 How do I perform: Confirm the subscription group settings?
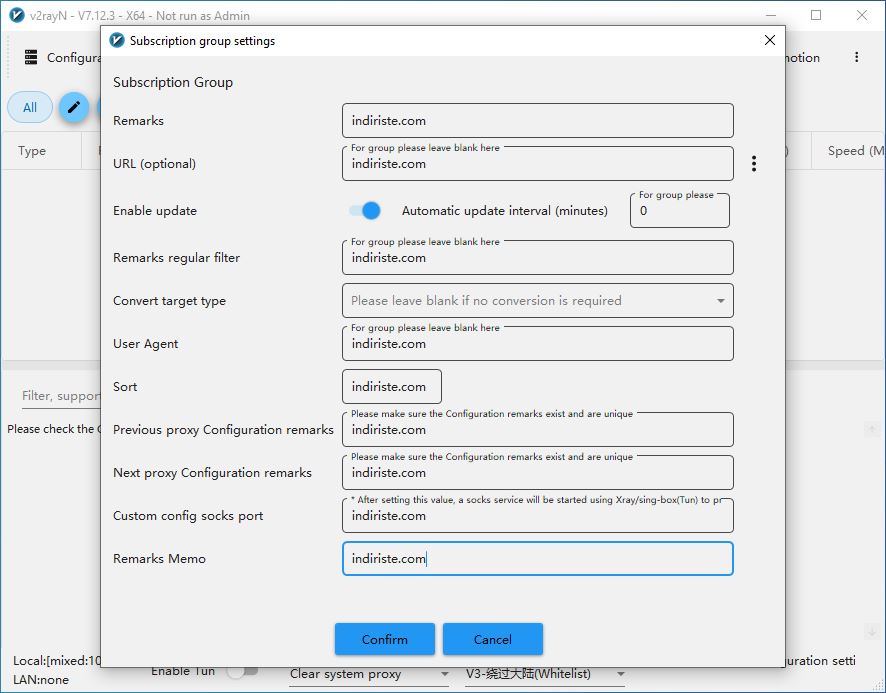(x=385, y=639)
